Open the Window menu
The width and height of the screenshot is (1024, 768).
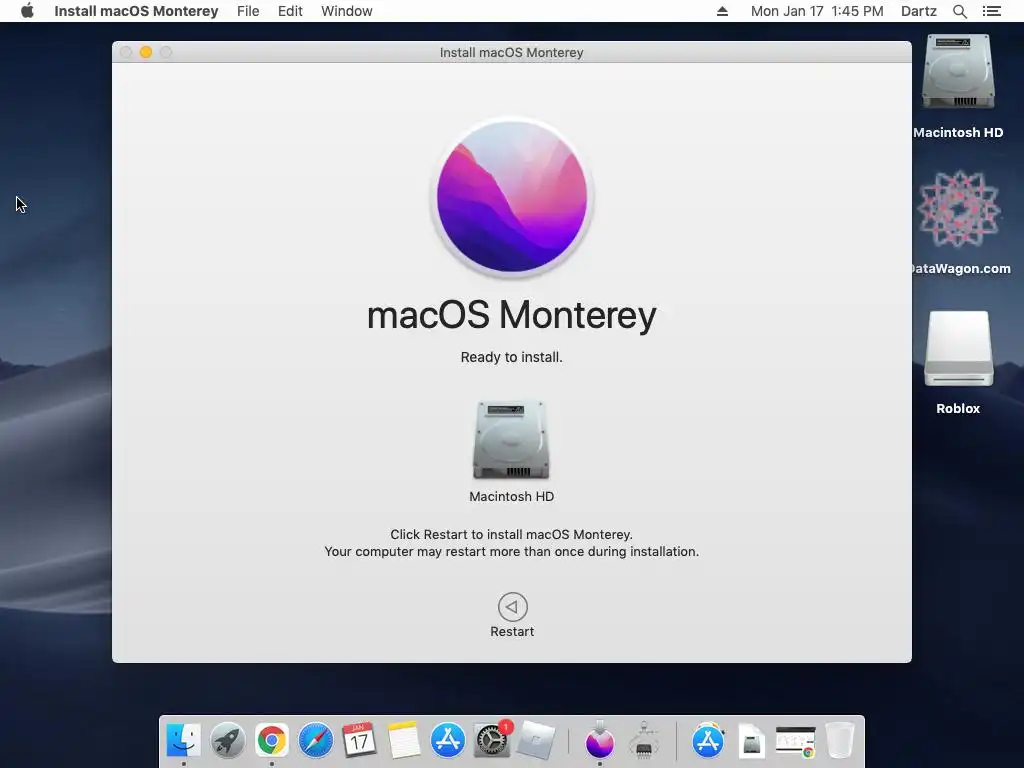347,11
